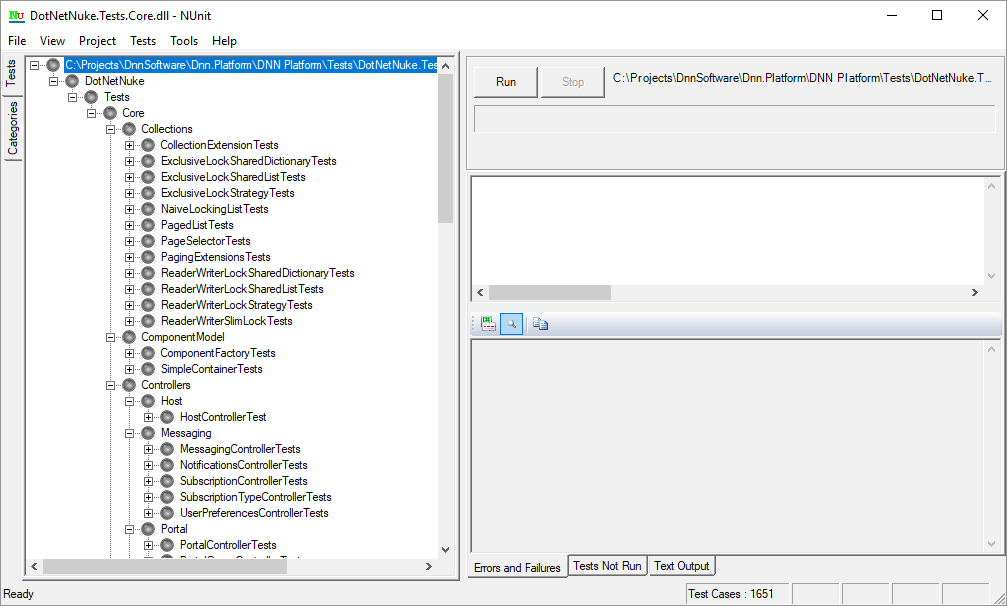Open the File menu

click(17, 41)
